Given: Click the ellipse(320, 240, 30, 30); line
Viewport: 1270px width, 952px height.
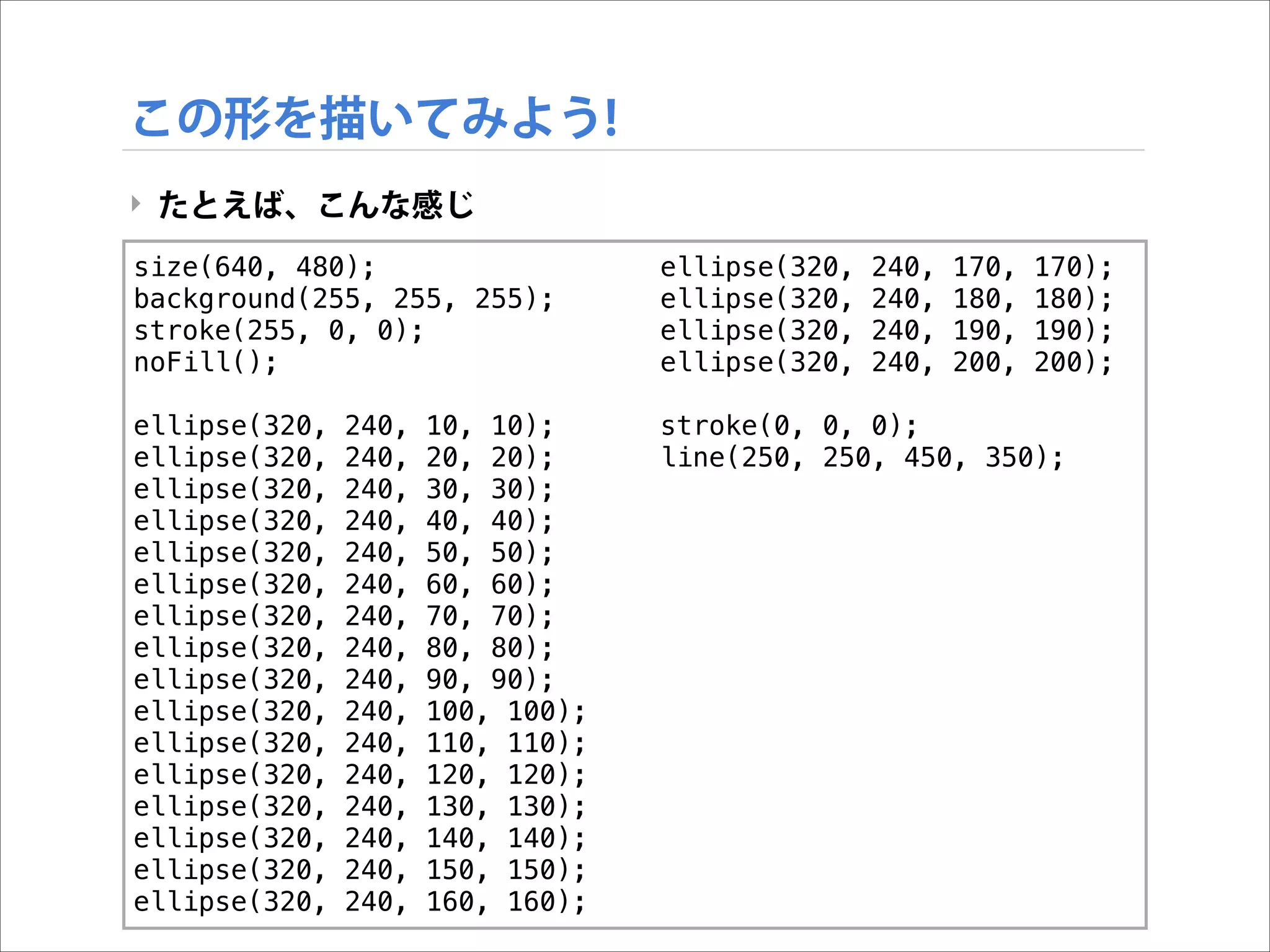Looking at the screenshot, I should 343,490.
